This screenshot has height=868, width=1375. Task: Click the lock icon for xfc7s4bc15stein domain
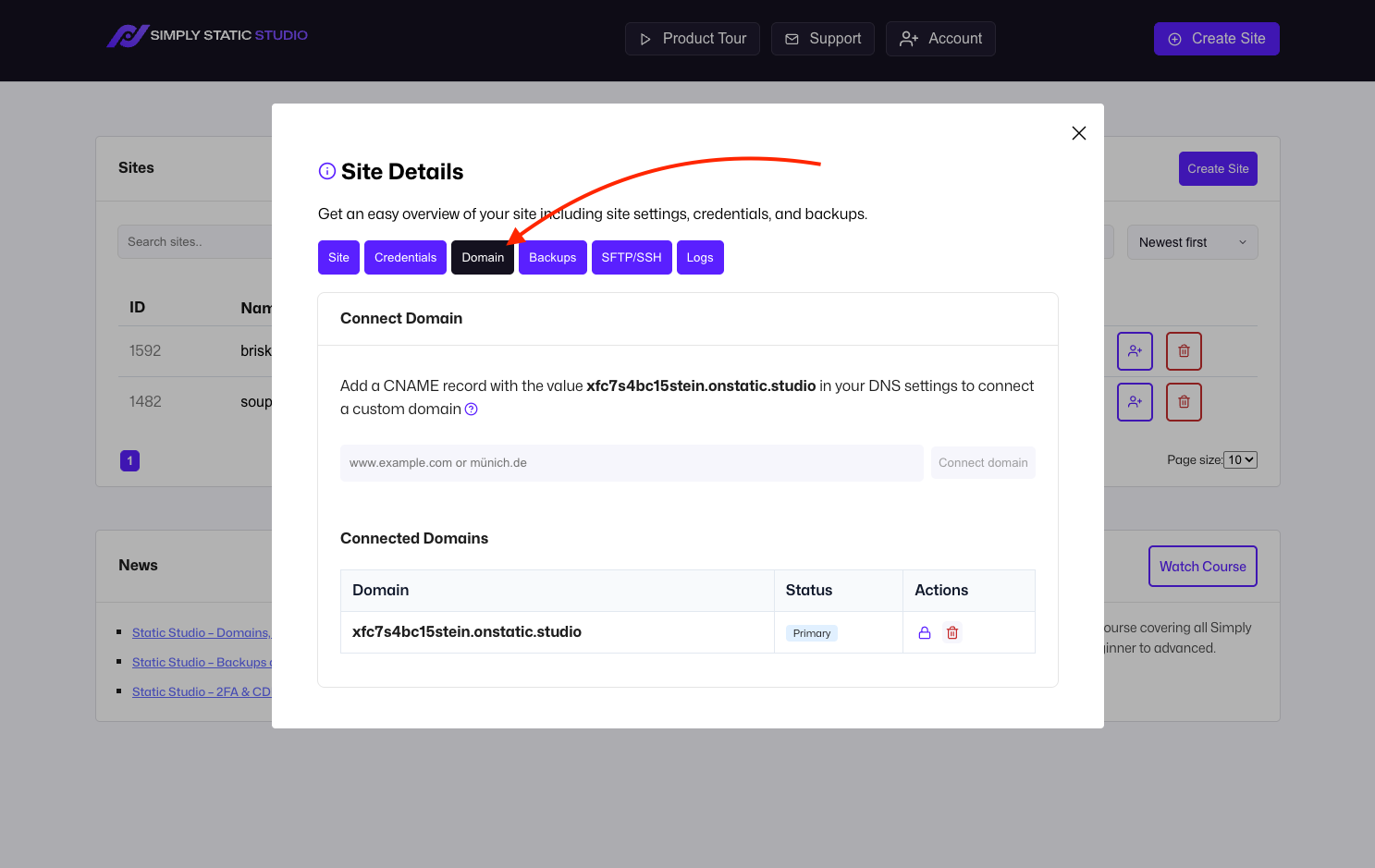point(925,633)
